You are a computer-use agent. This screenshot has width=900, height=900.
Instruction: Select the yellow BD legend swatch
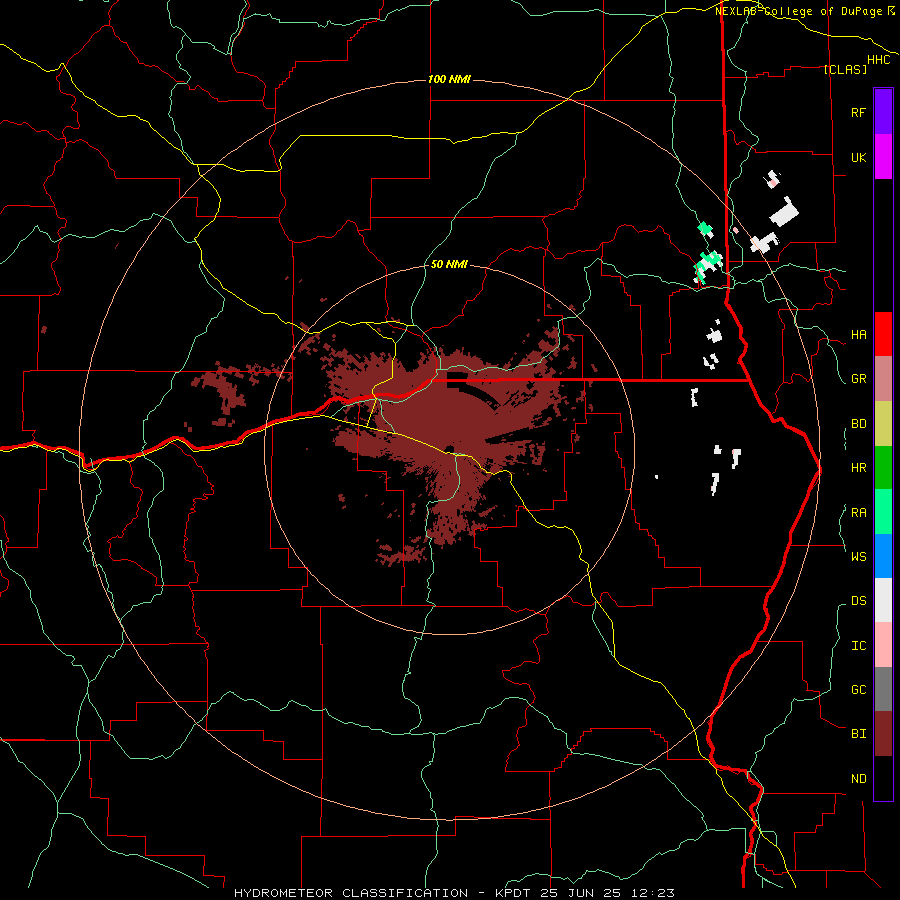[883, 424]
